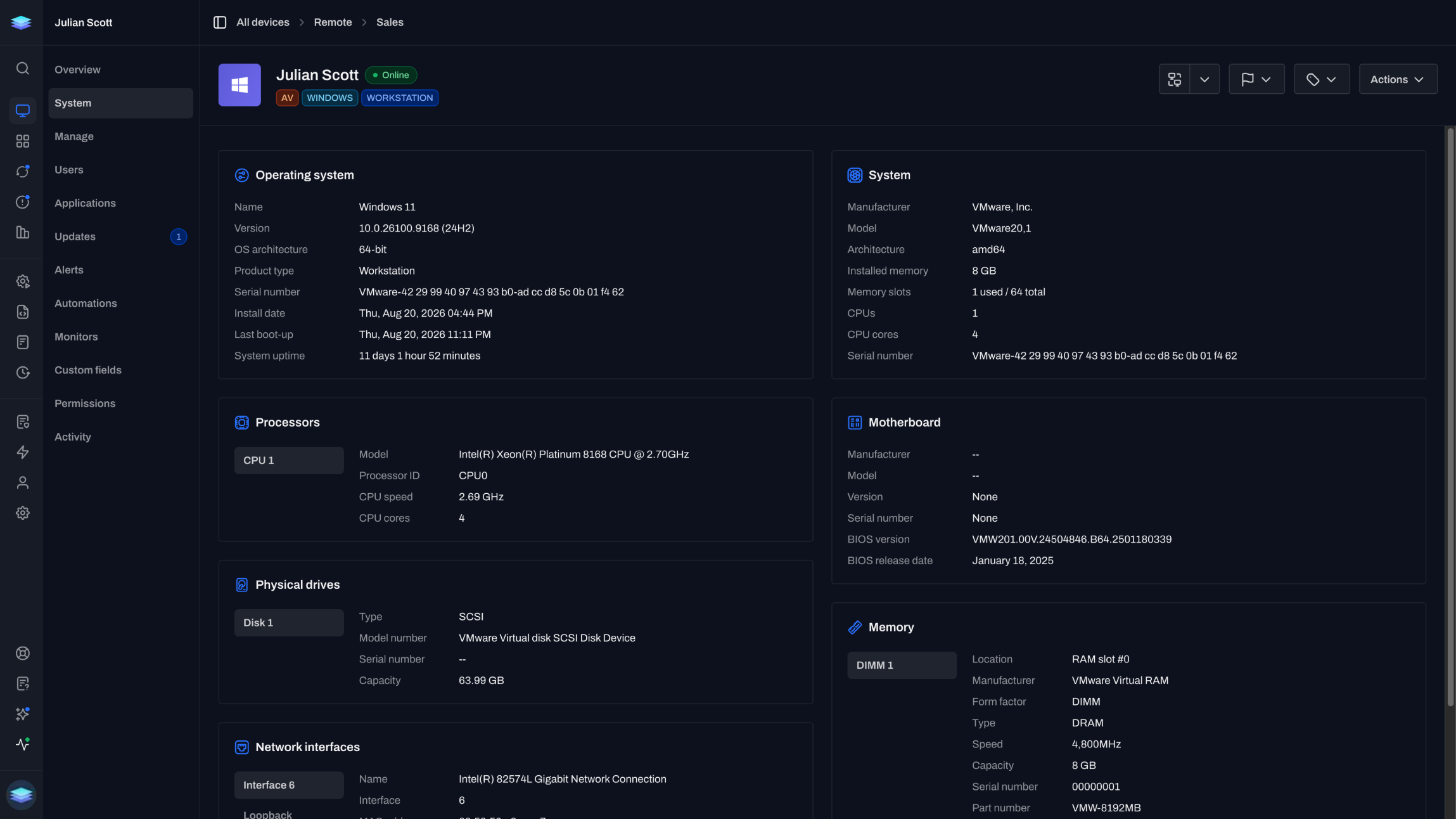Open the Applications section
The image size is (1456, 819).
[120, 203]
